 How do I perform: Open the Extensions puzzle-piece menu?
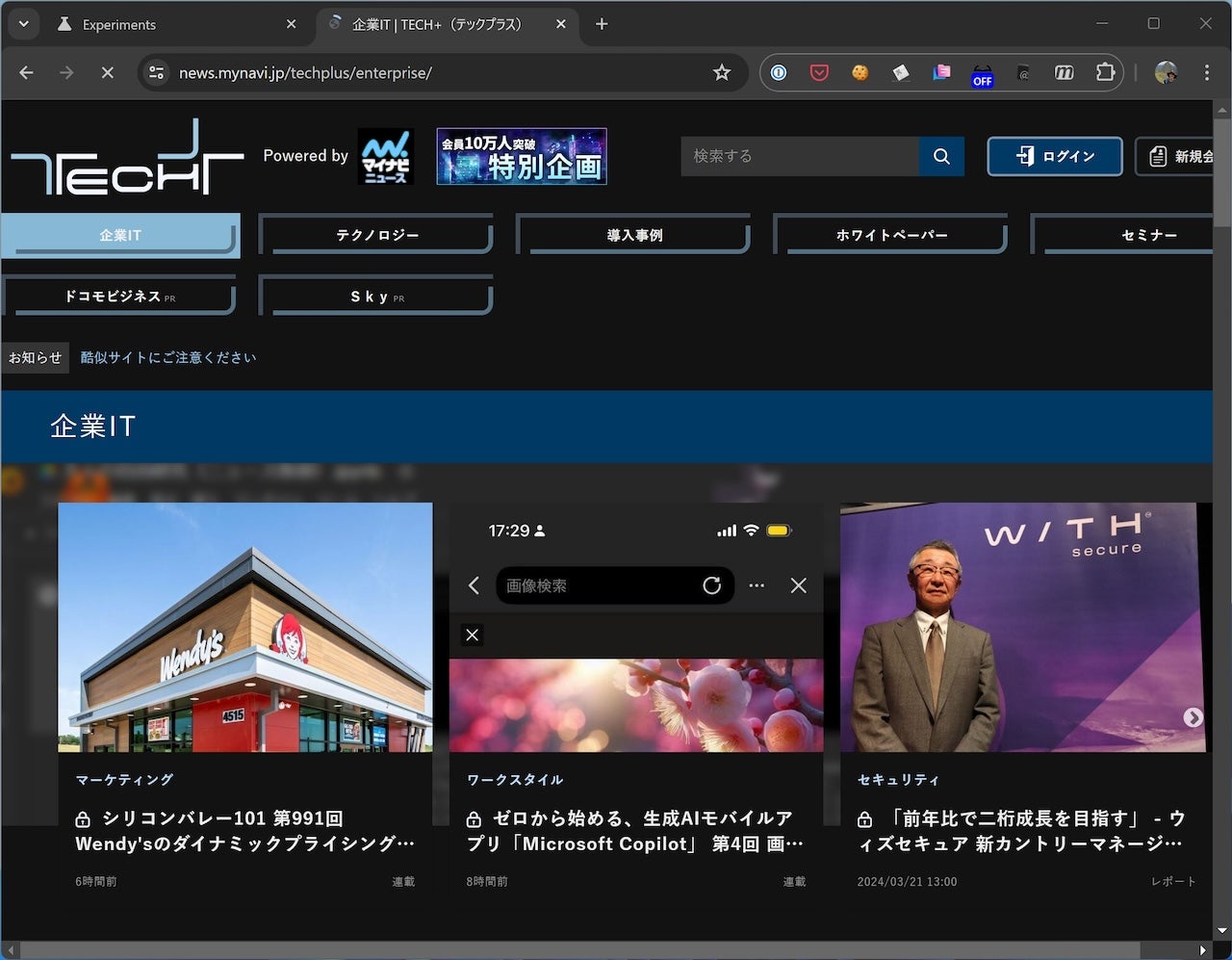[1105, 72]
